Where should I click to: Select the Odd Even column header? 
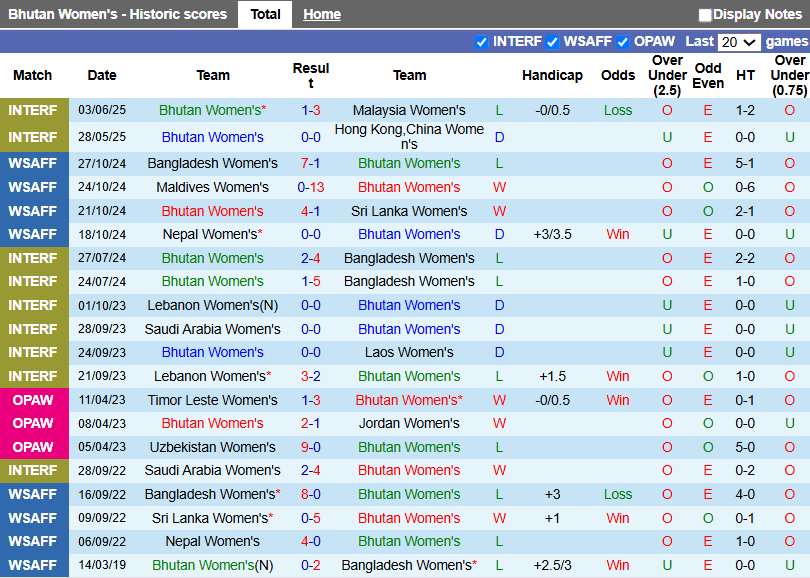708,75
